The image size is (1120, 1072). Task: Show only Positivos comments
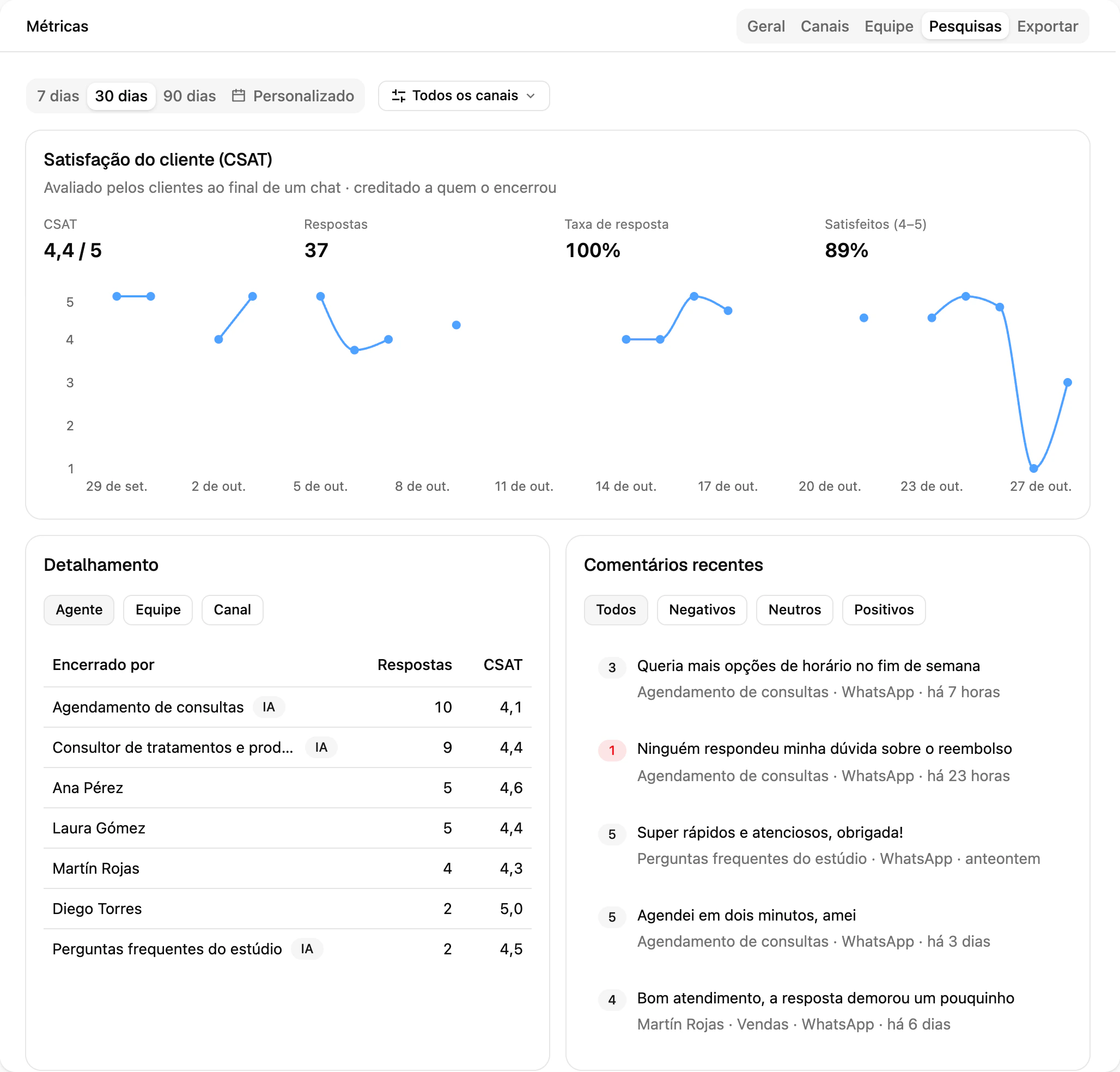[x=884, y=610]
